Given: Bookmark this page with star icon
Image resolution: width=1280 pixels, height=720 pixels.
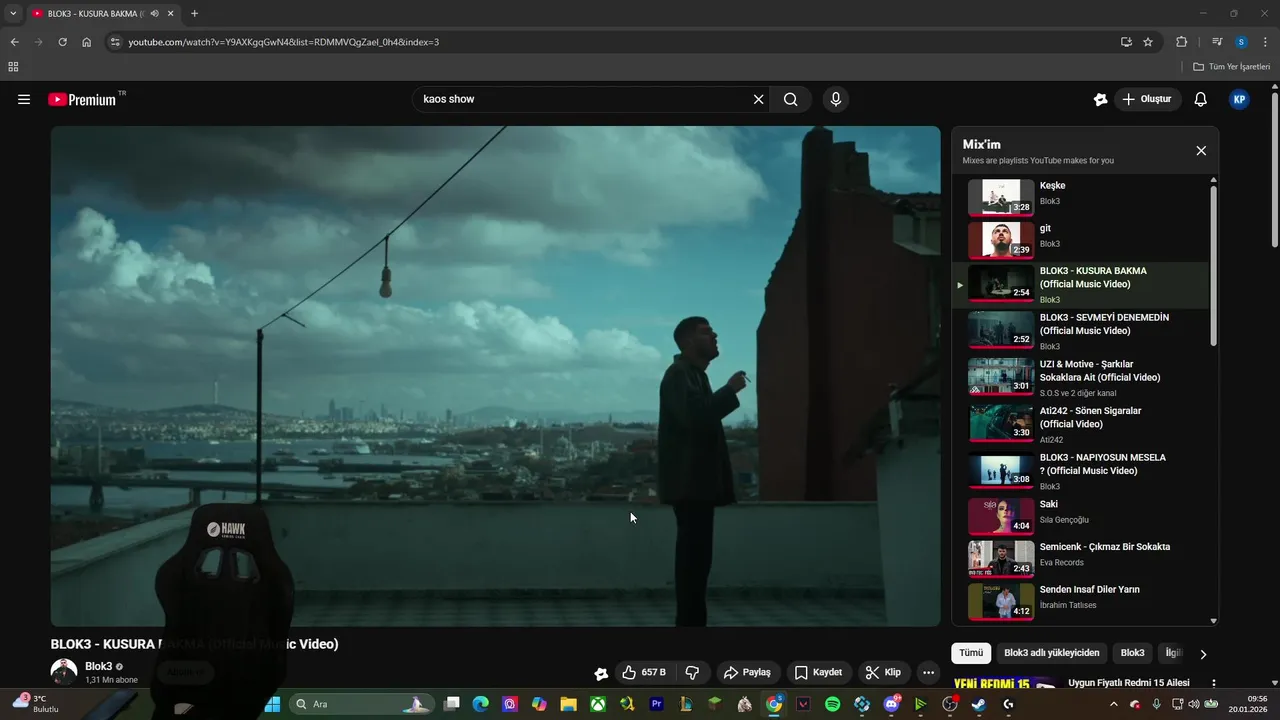Looking at the screenshot, I should click(x=1148, y=42).
